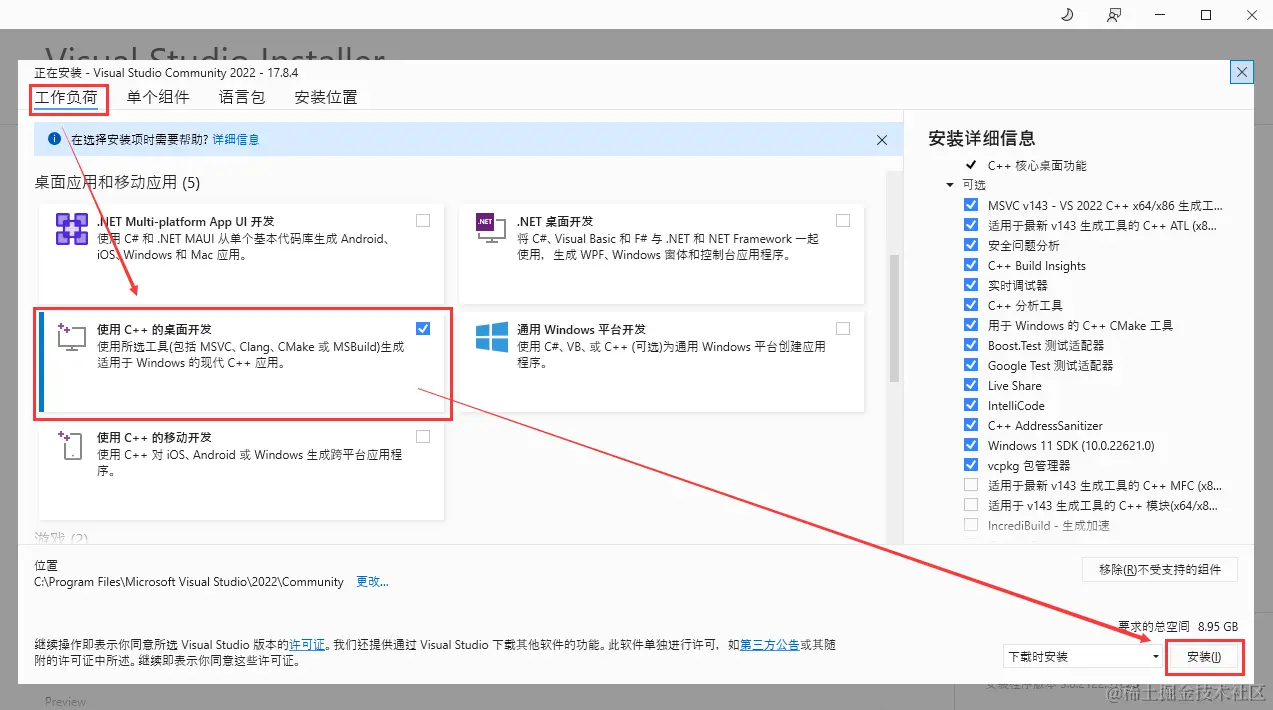
Task: Uncheck Google Test 测试适配器 component
Action: (x=971, y=365)
